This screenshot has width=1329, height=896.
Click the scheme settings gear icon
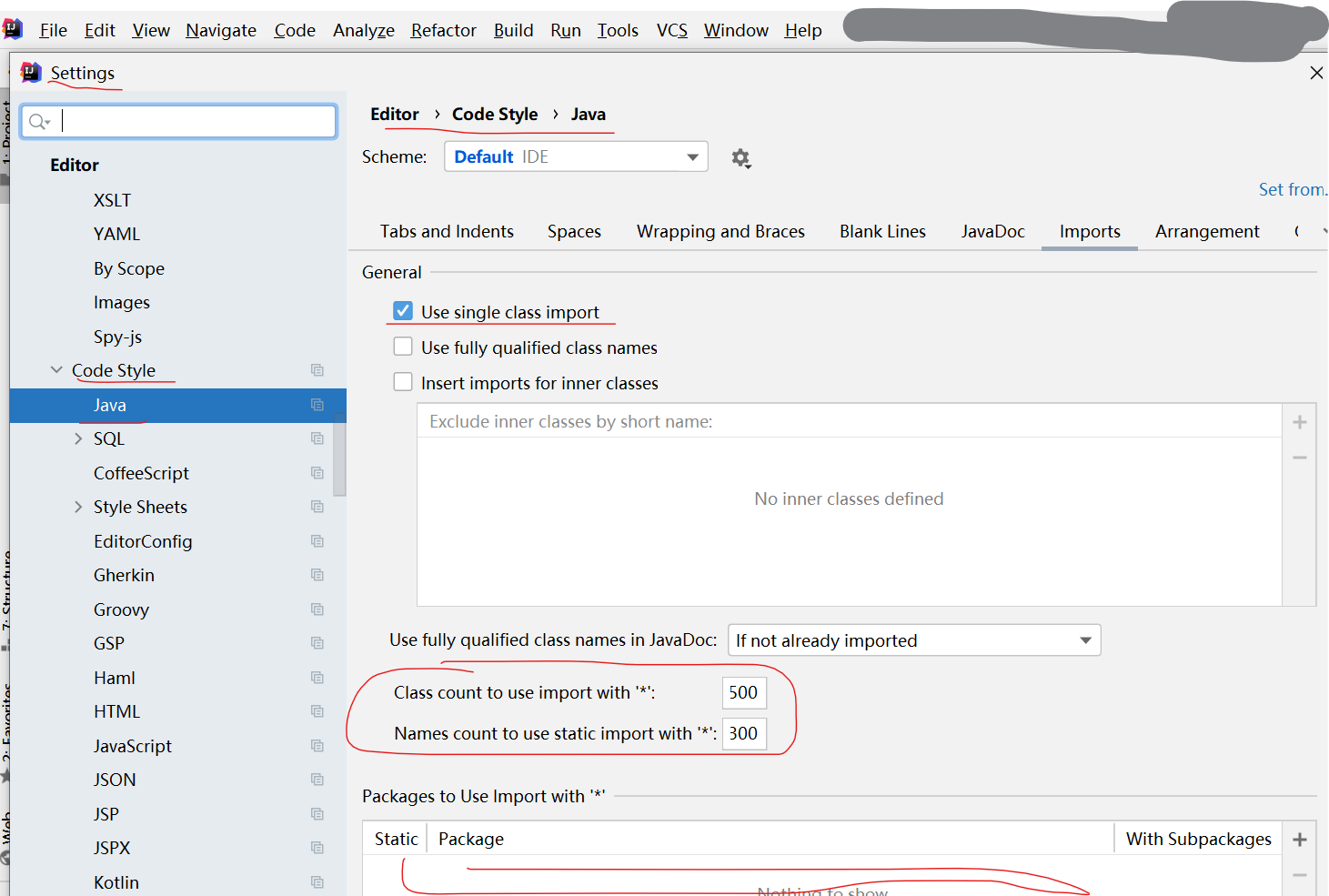(x=741, y=158)
